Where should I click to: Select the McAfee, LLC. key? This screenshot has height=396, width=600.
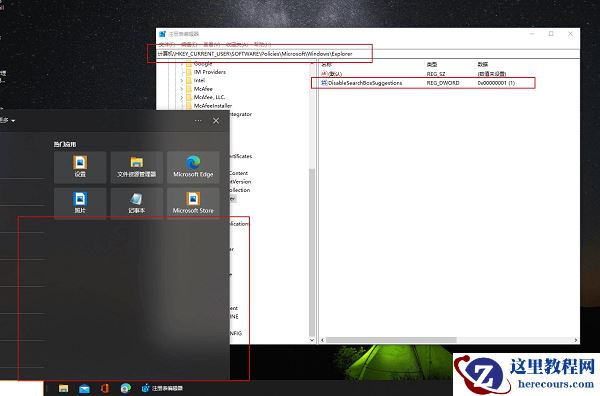tap(209, 97)
